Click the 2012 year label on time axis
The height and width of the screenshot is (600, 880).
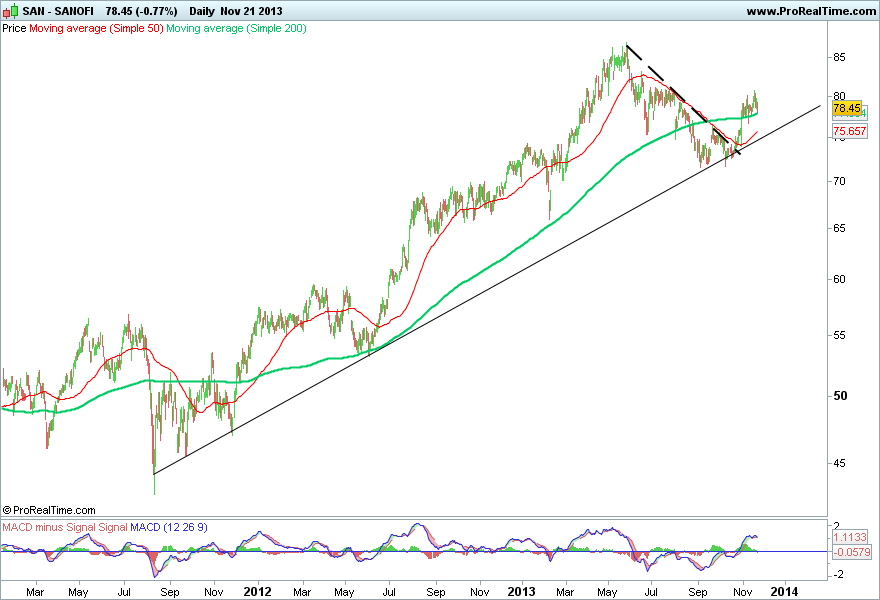[x=258, y=592]
